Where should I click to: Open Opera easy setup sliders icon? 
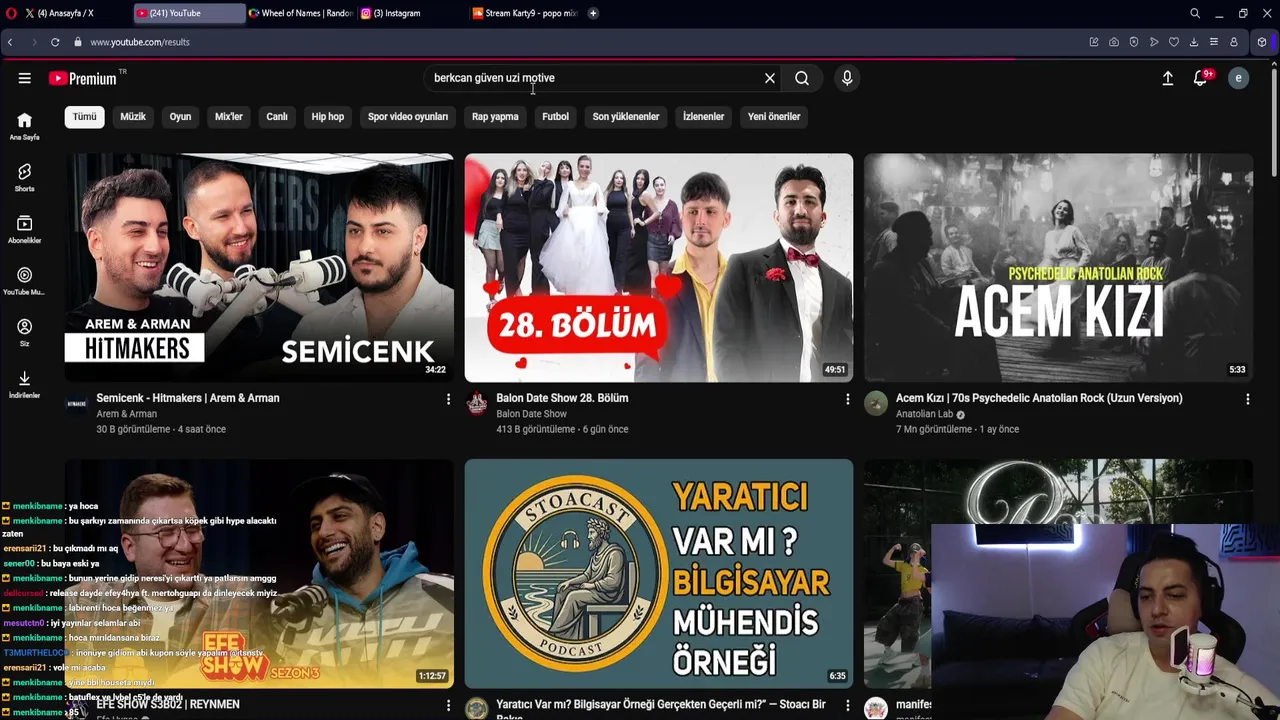point(1214,42)
